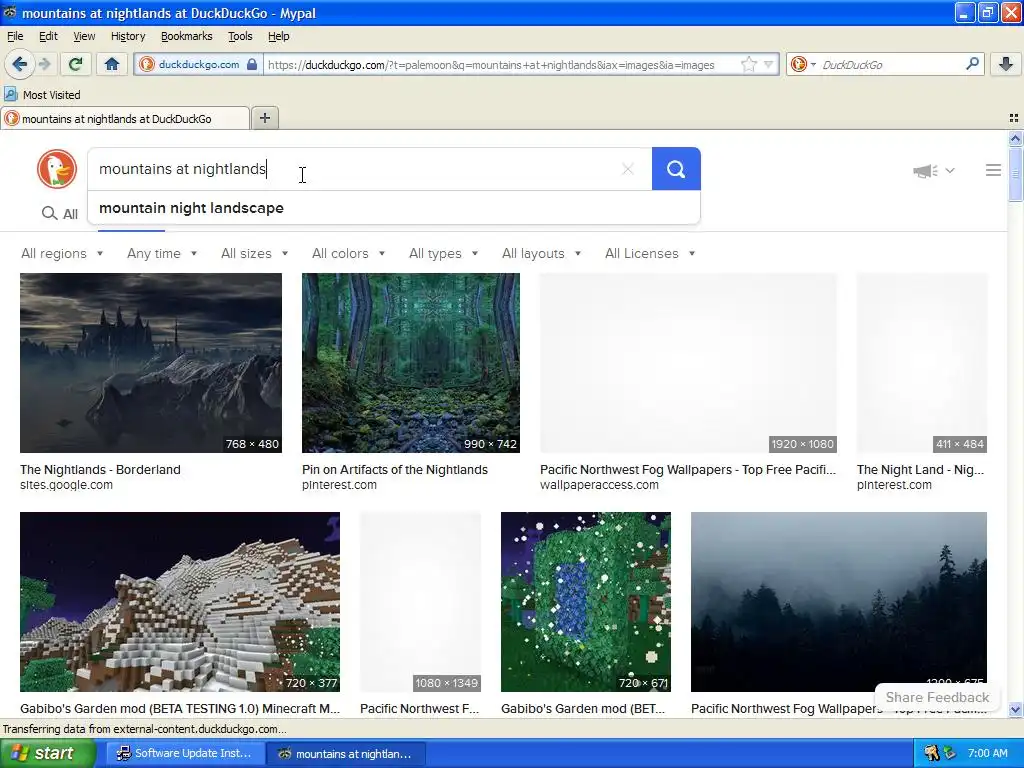
Task: Expand the All colors filter
Action: coord(348,253)
